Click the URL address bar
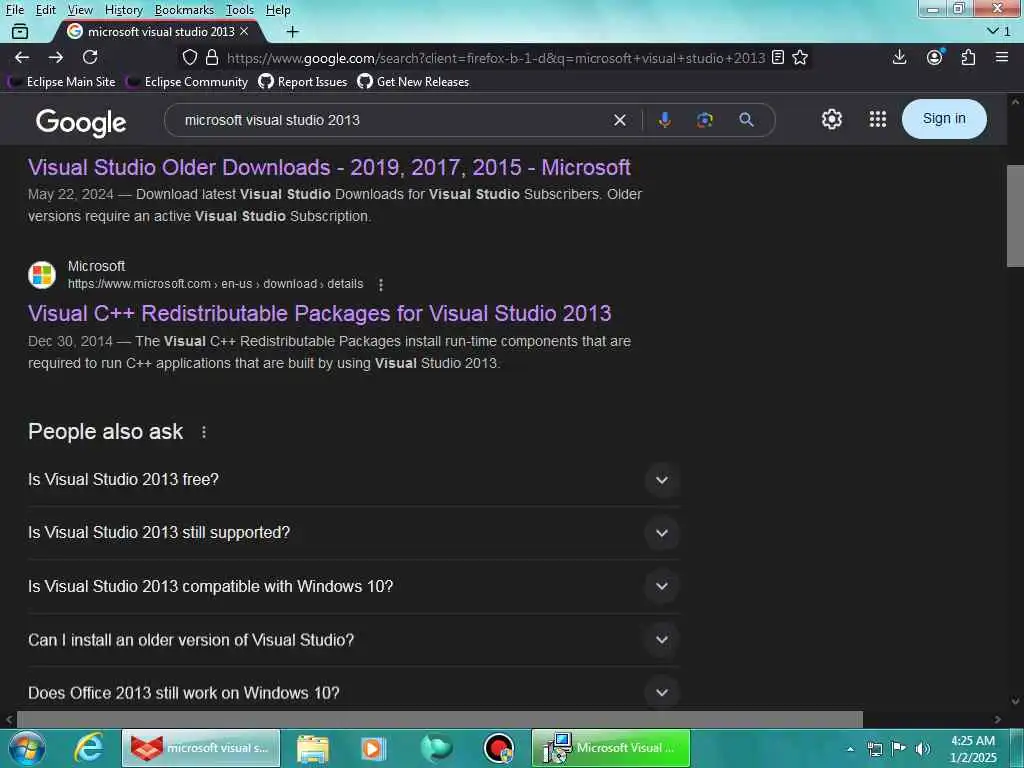 [x=495, y=57]
